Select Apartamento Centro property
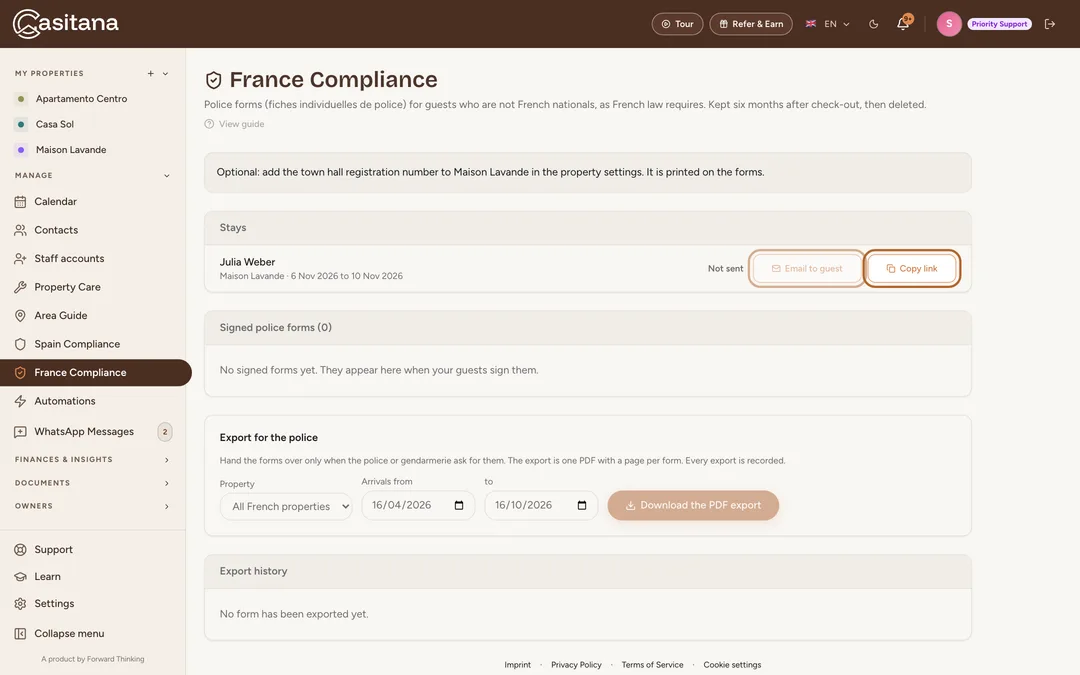The width and height of the screenshot is (1080, 675). click(x=81, y=98)
